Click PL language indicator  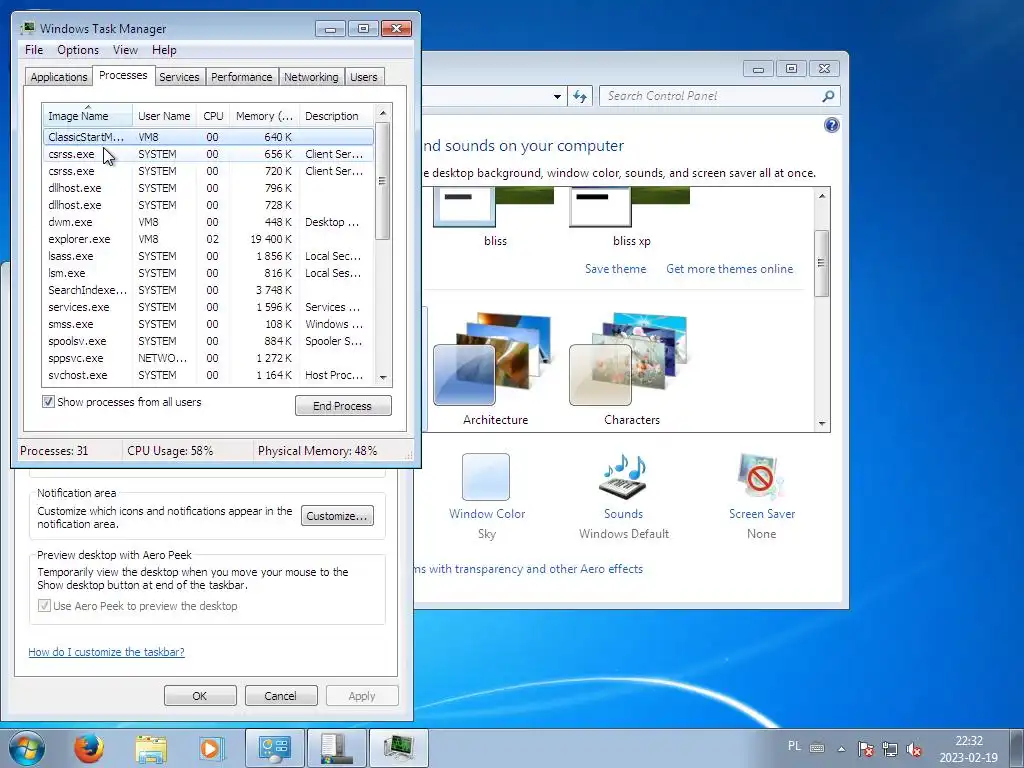pos(794,746)
